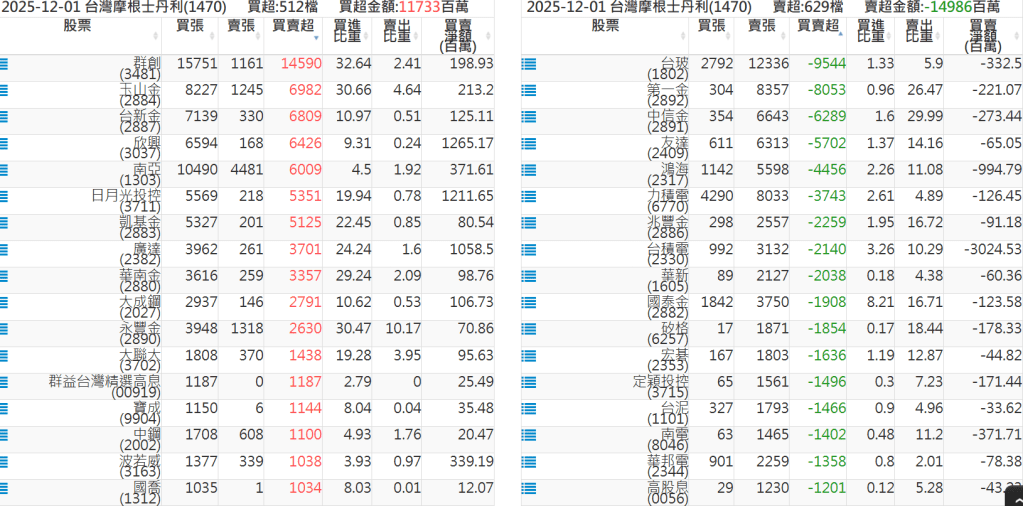Open the list icon for 玉山金 (2884)
Screen dimensions: 1023x506
pos(5,90)
